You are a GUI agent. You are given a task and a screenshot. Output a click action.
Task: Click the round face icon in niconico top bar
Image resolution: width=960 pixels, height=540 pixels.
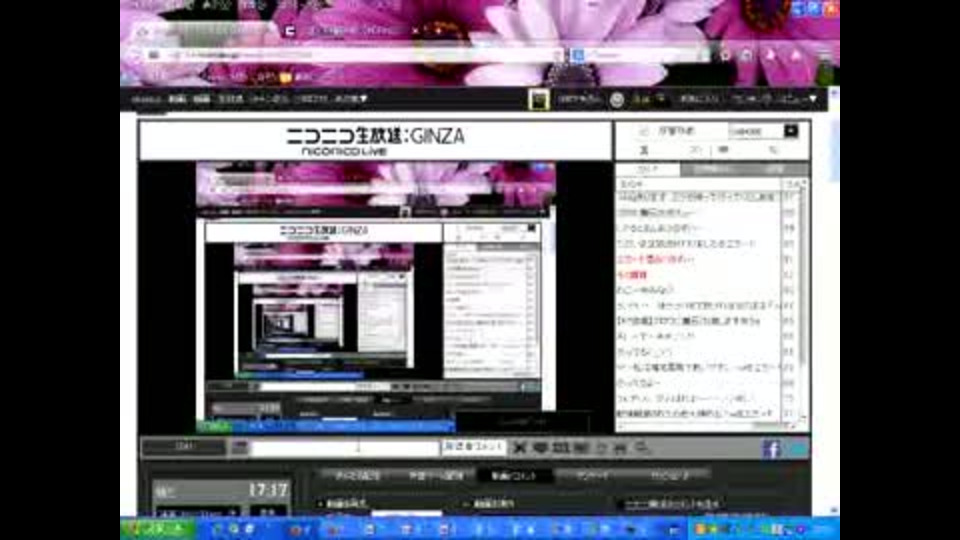pyautogui.click(x=617, y=99)
